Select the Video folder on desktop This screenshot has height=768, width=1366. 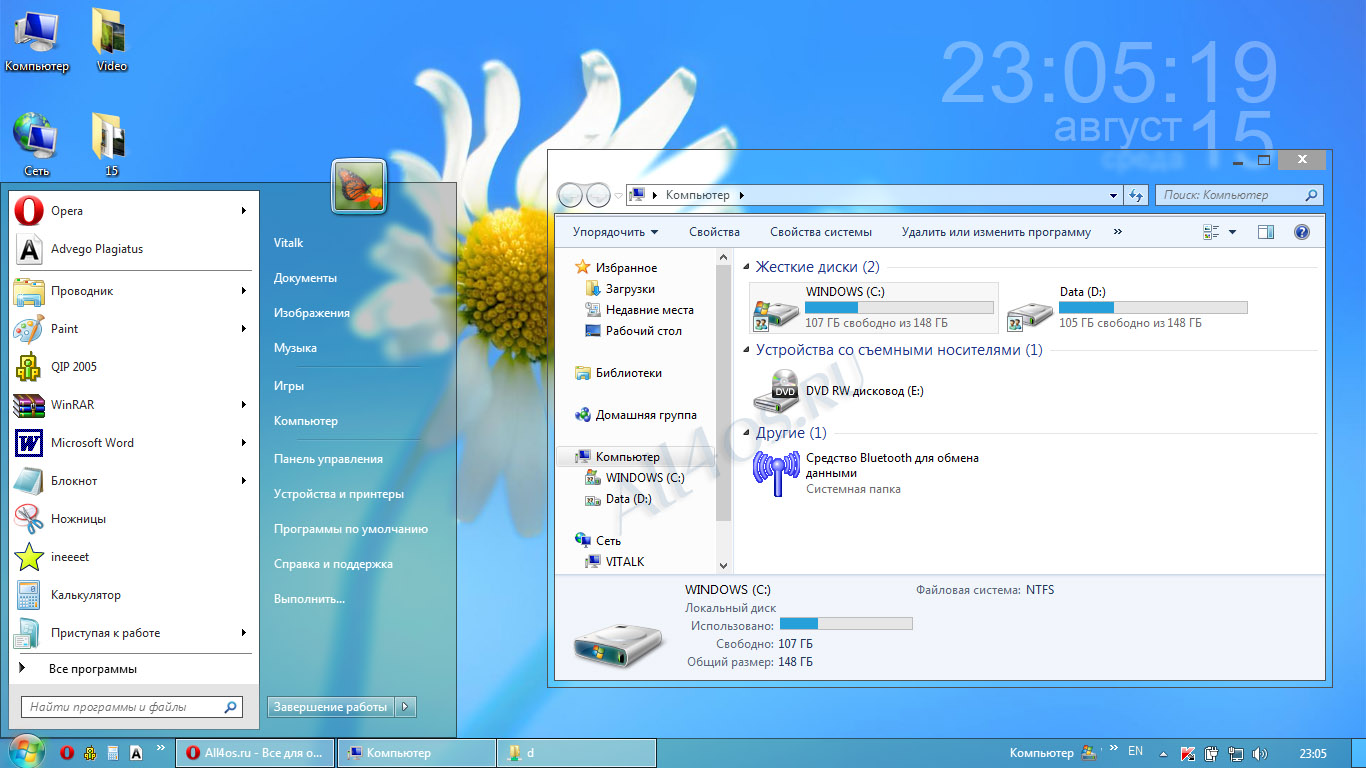click(x=111, y=41)
